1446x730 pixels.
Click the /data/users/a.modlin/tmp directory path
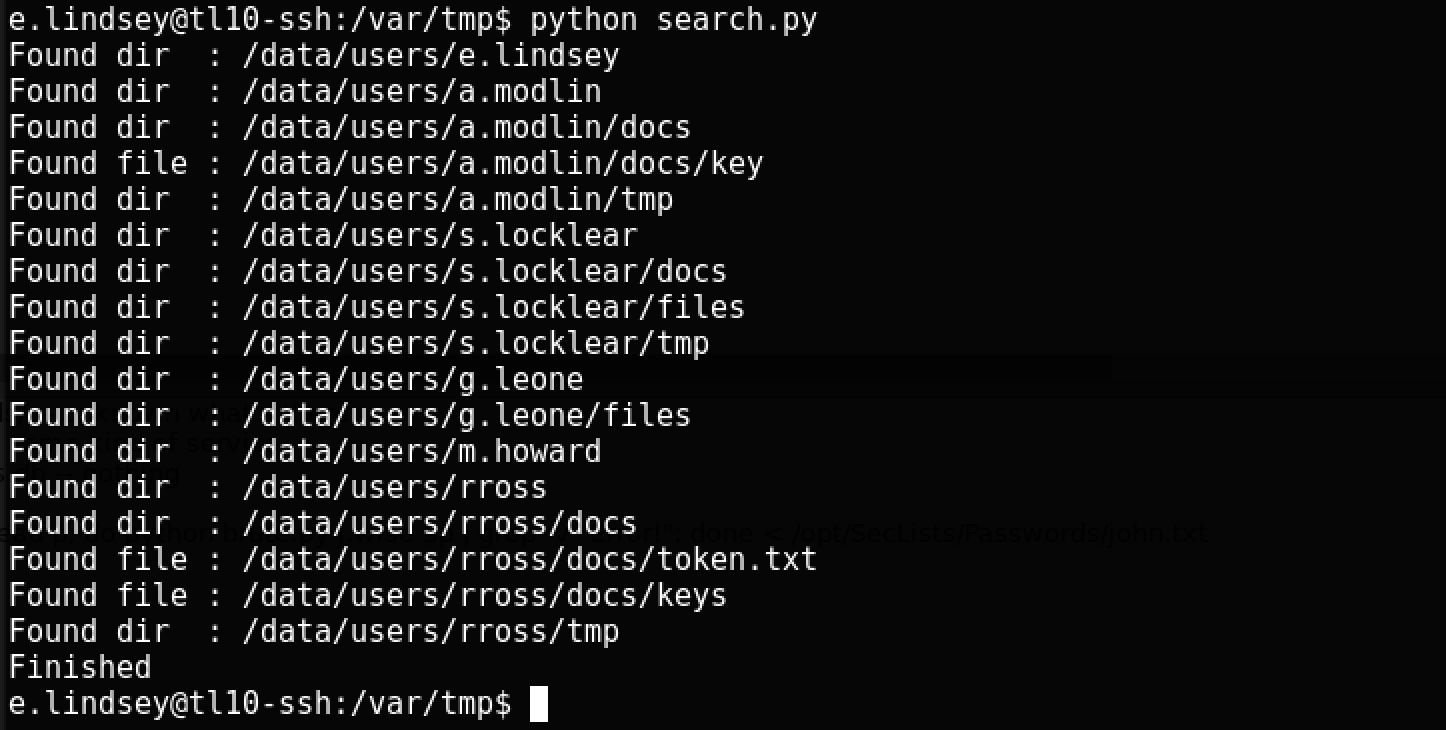pos(457,199)
